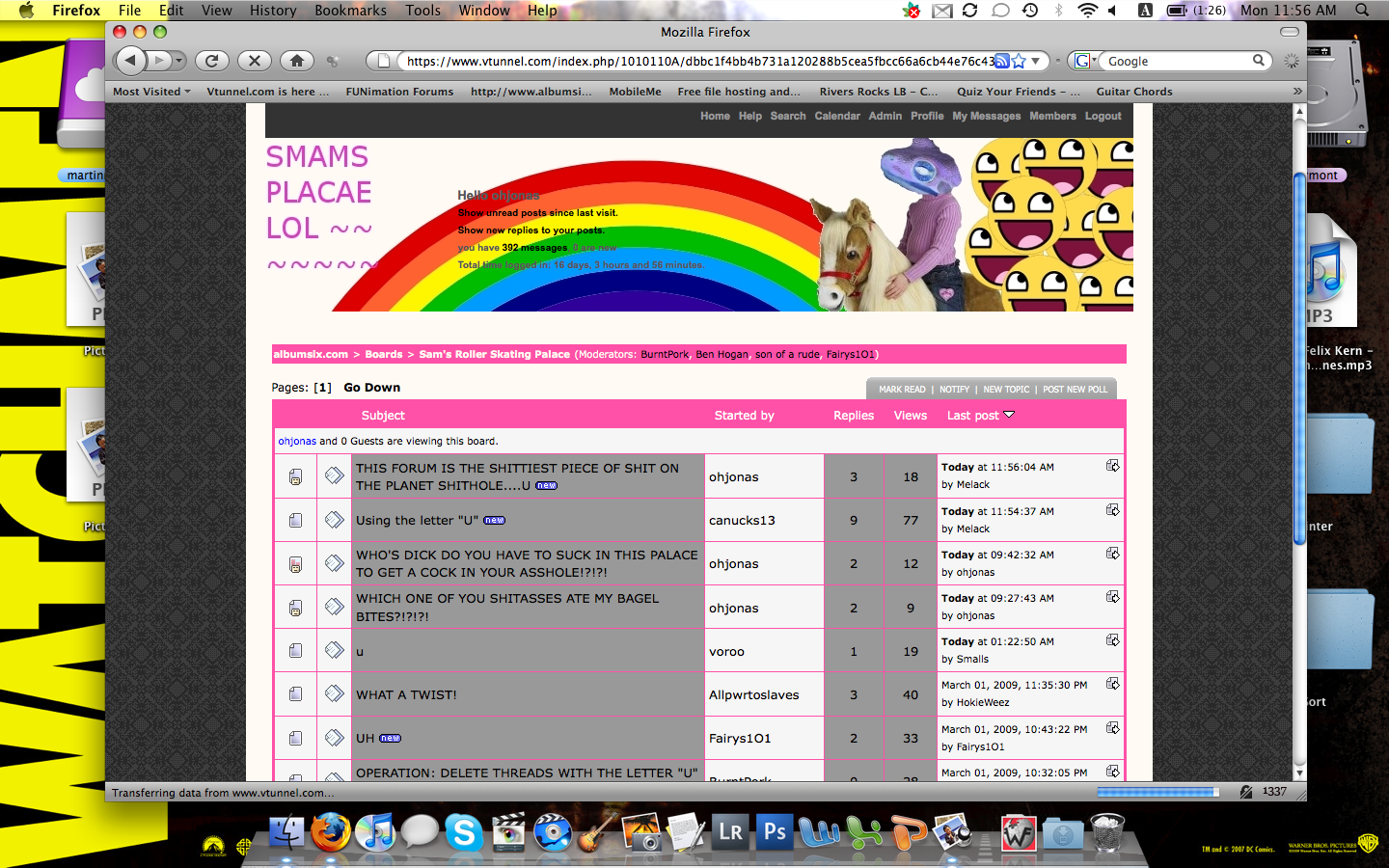Viewport: 1389px width, 868px height.
Task: Open the address bar history dropdown arrow
Action: (1036, 61)
